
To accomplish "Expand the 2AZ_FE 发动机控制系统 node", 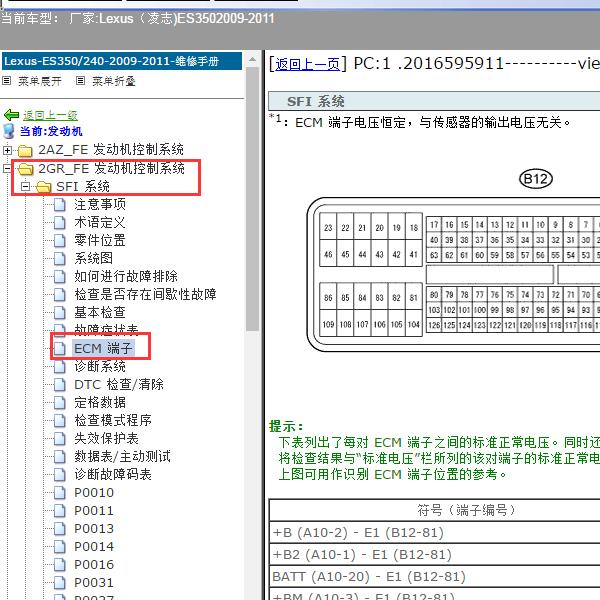I will [x=7, y=150].
